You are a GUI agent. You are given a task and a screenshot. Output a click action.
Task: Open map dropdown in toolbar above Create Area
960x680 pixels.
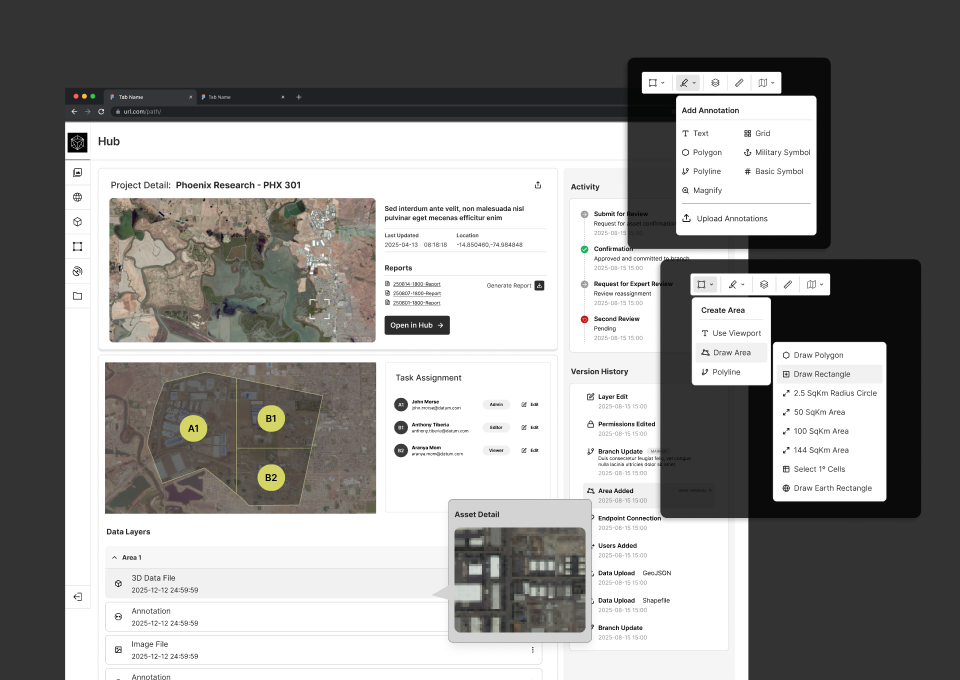815,285
